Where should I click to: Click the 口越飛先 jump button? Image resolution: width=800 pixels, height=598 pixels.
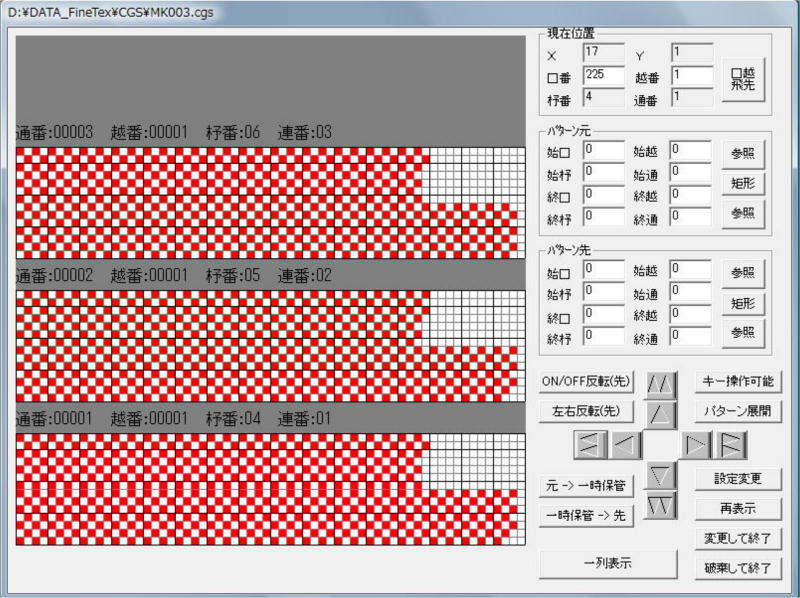click(x=742, y=79)
